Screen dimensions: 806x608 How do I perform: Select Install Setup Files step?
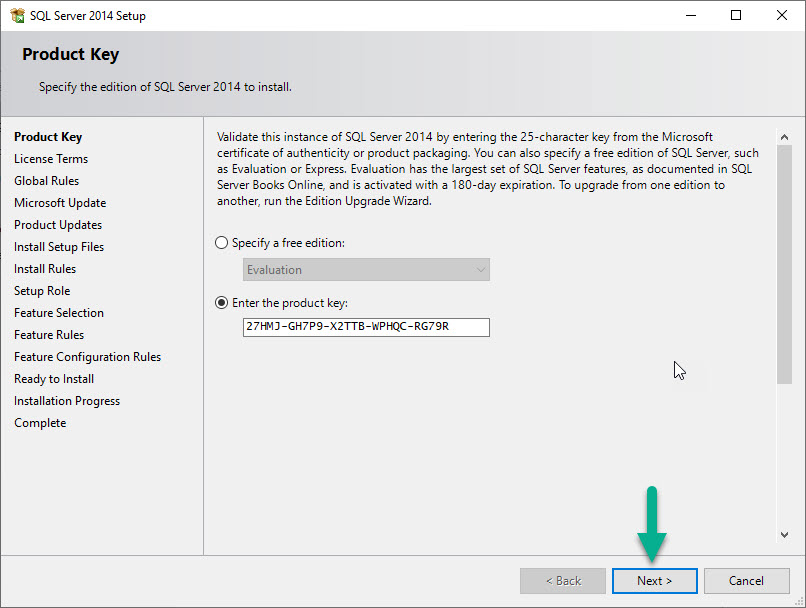[x=59, y=247]
